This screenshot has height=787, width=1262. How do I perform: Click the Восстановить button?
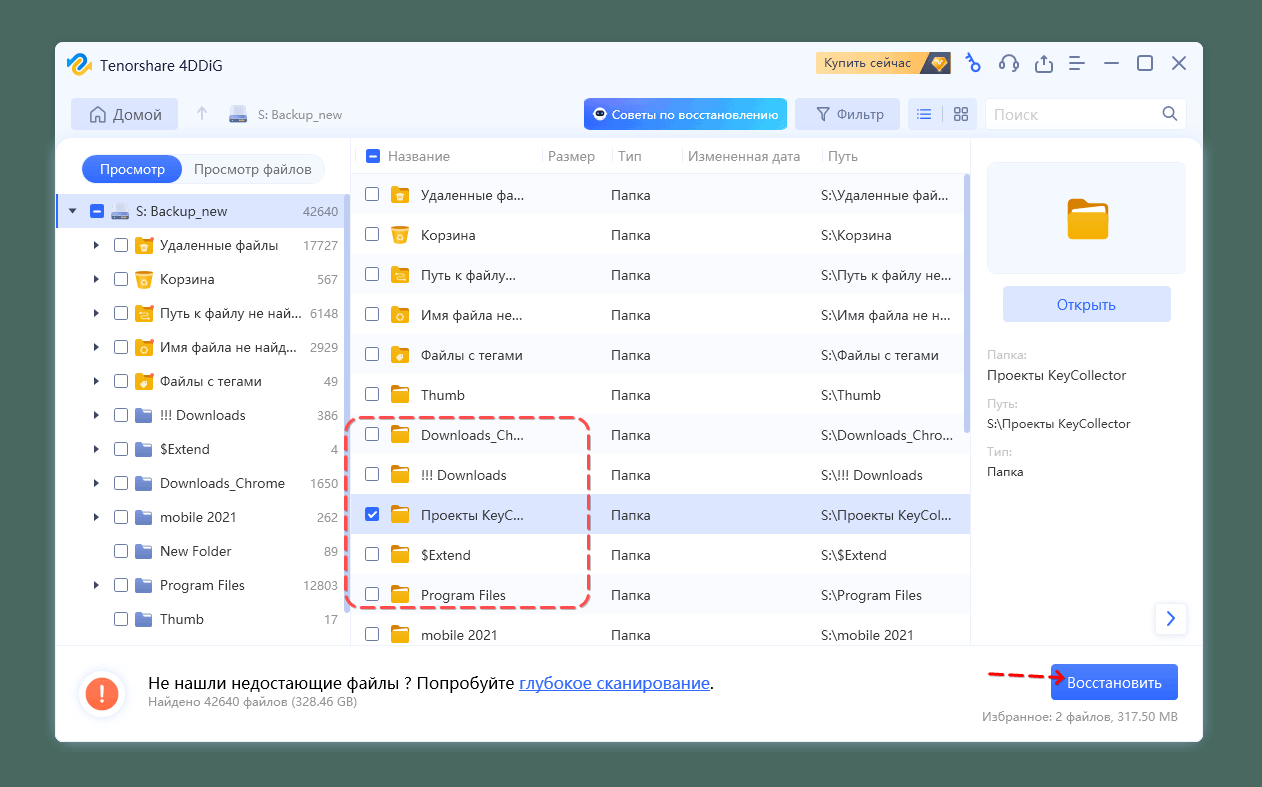tap(1114, 682)
